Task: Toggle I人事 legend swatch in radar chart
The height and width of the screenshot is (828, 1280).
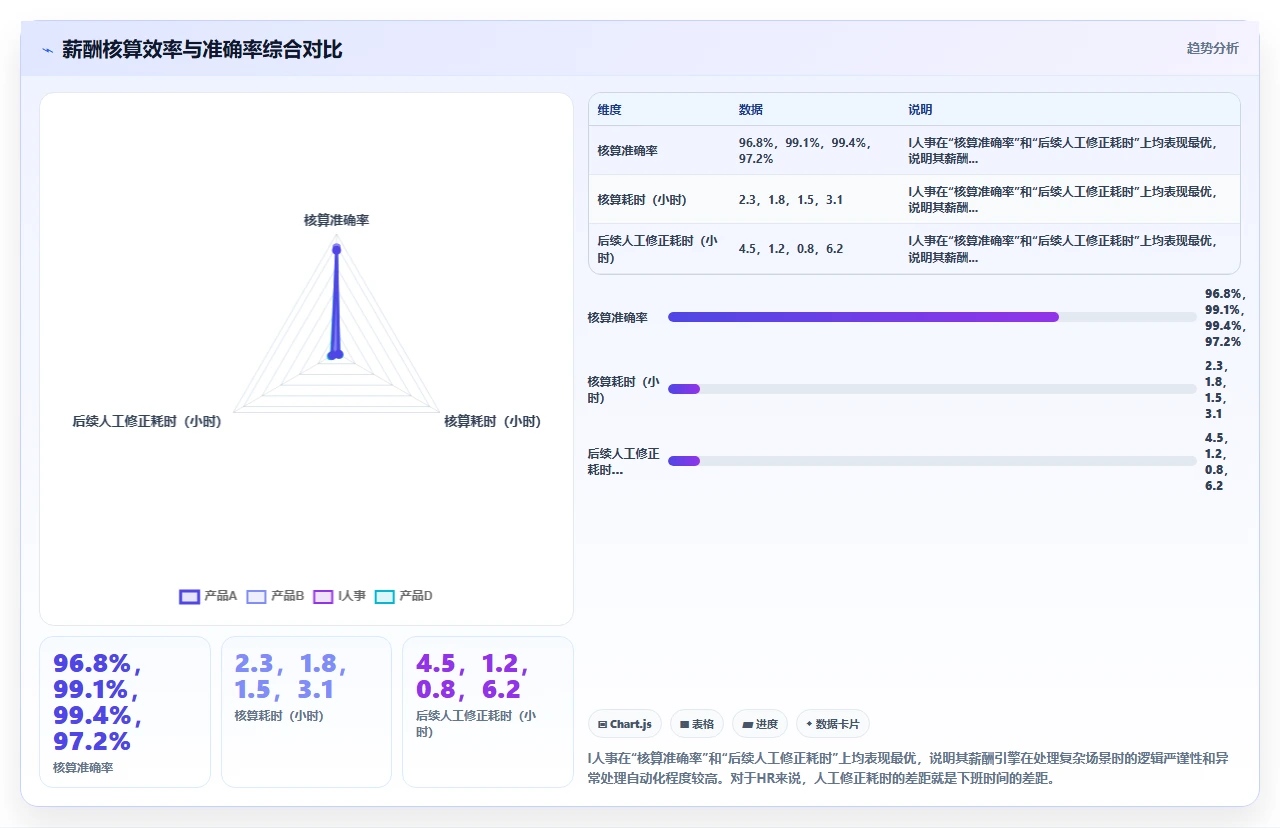Action: [323, 596]
